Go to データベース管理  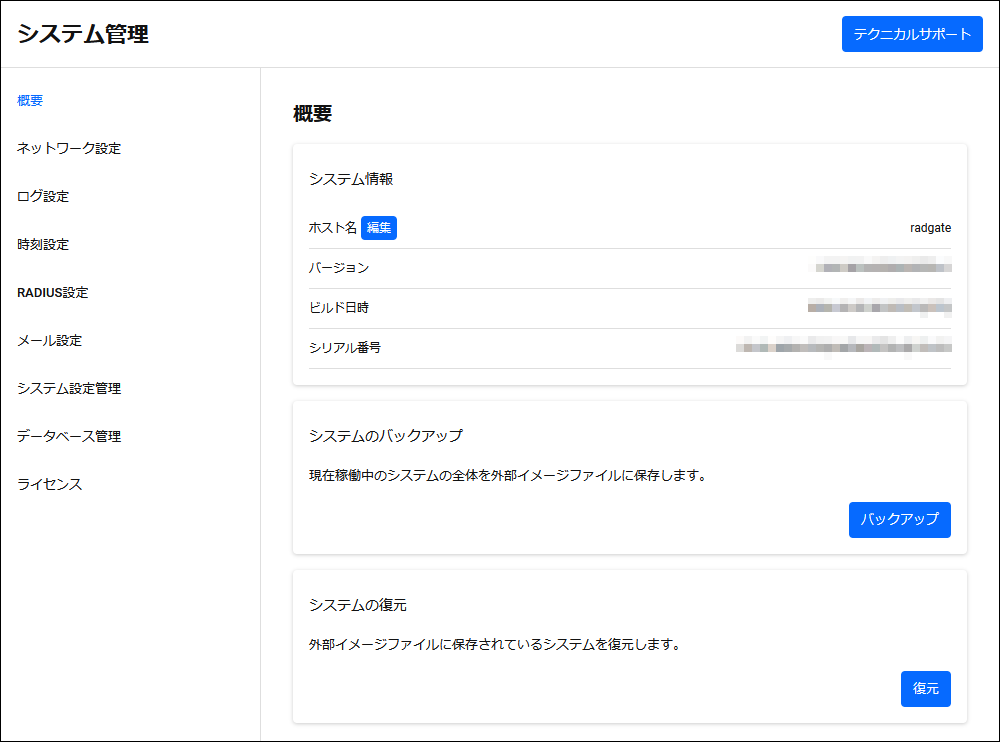[x=69, y=436]
